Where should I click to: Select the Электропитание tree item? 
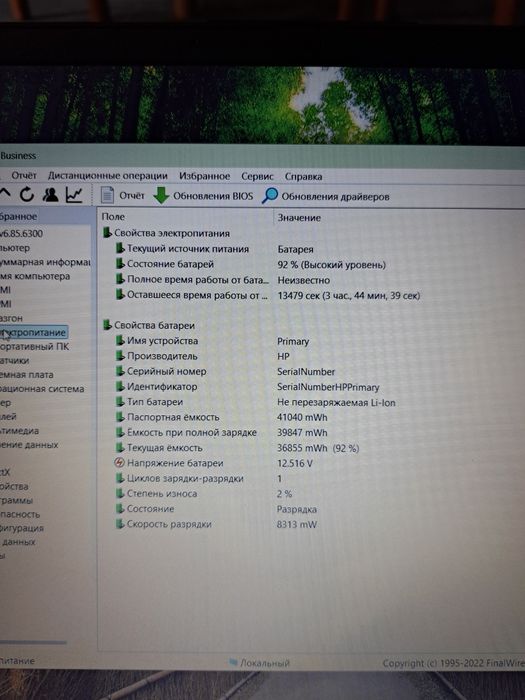[x=33, y=332]
